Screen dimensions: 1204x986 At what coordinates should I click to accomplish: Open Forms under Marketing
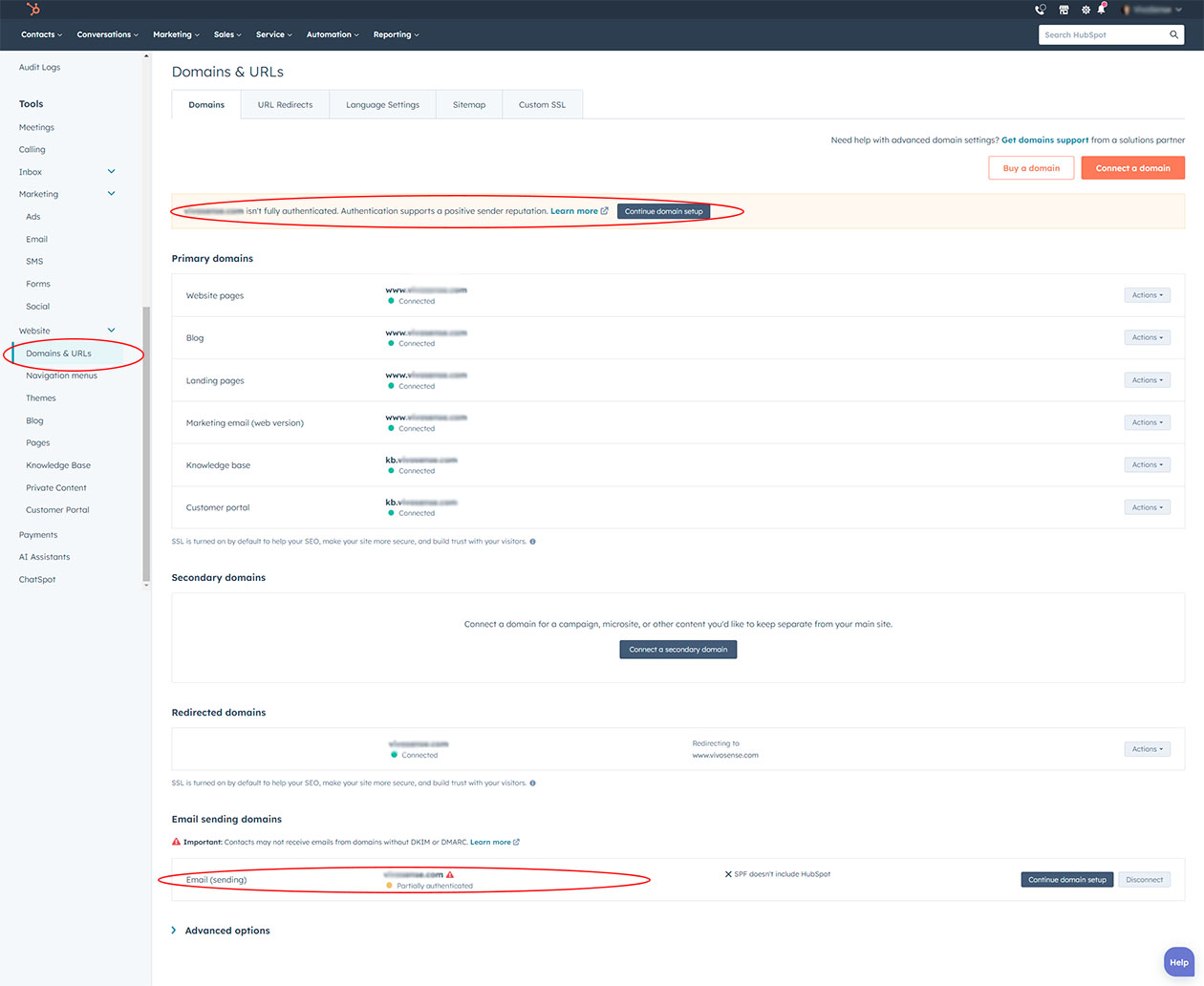38,284
